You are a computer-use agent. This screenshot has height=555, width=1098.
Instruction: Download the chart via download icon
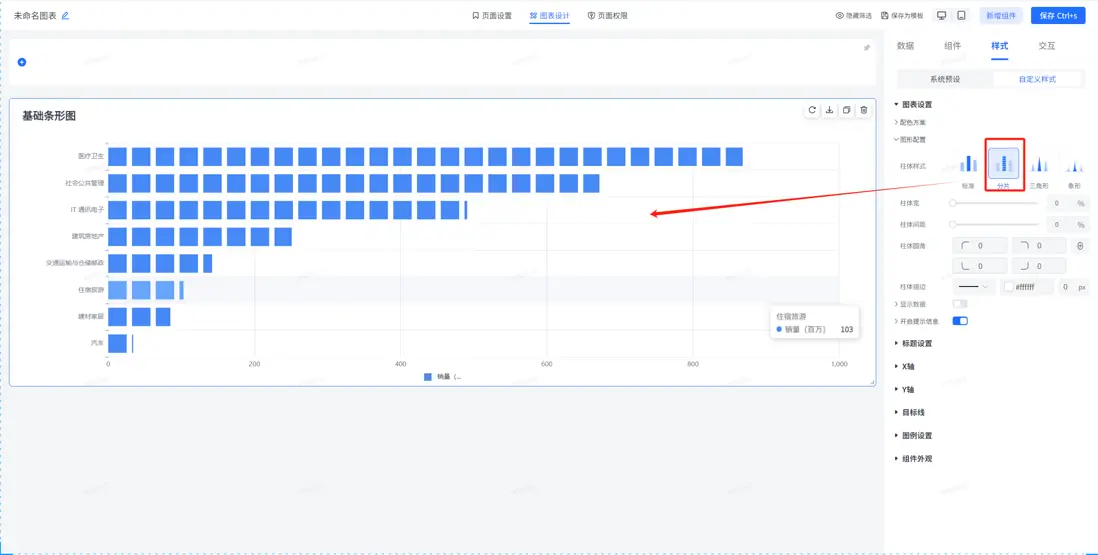829,110
